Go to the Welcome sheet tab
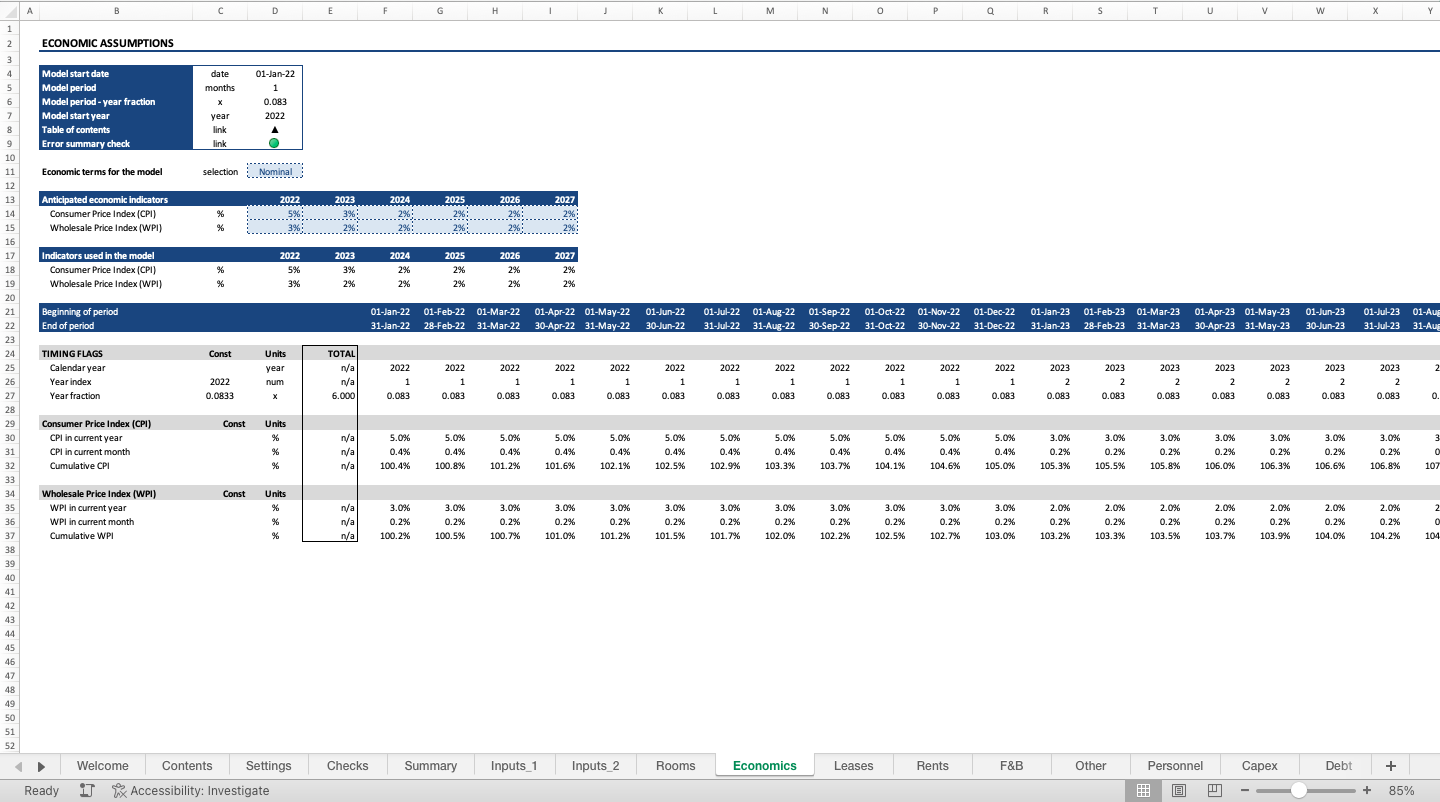Image resolution: width=1440 pixels, height=802 pixels. click(103, 765)
